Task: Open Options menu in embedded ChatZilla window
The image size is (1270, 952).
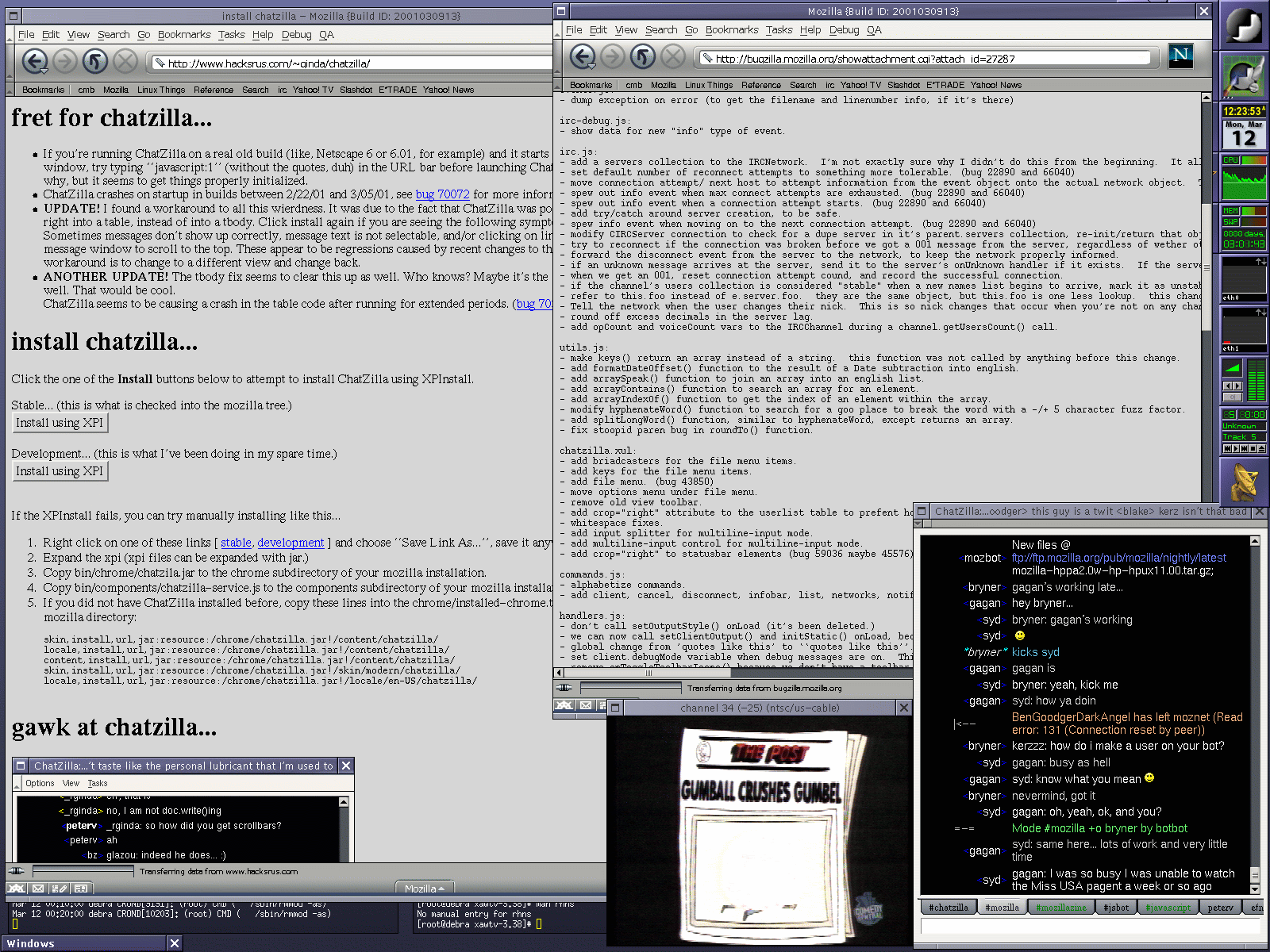Action: tap(40, 783)
